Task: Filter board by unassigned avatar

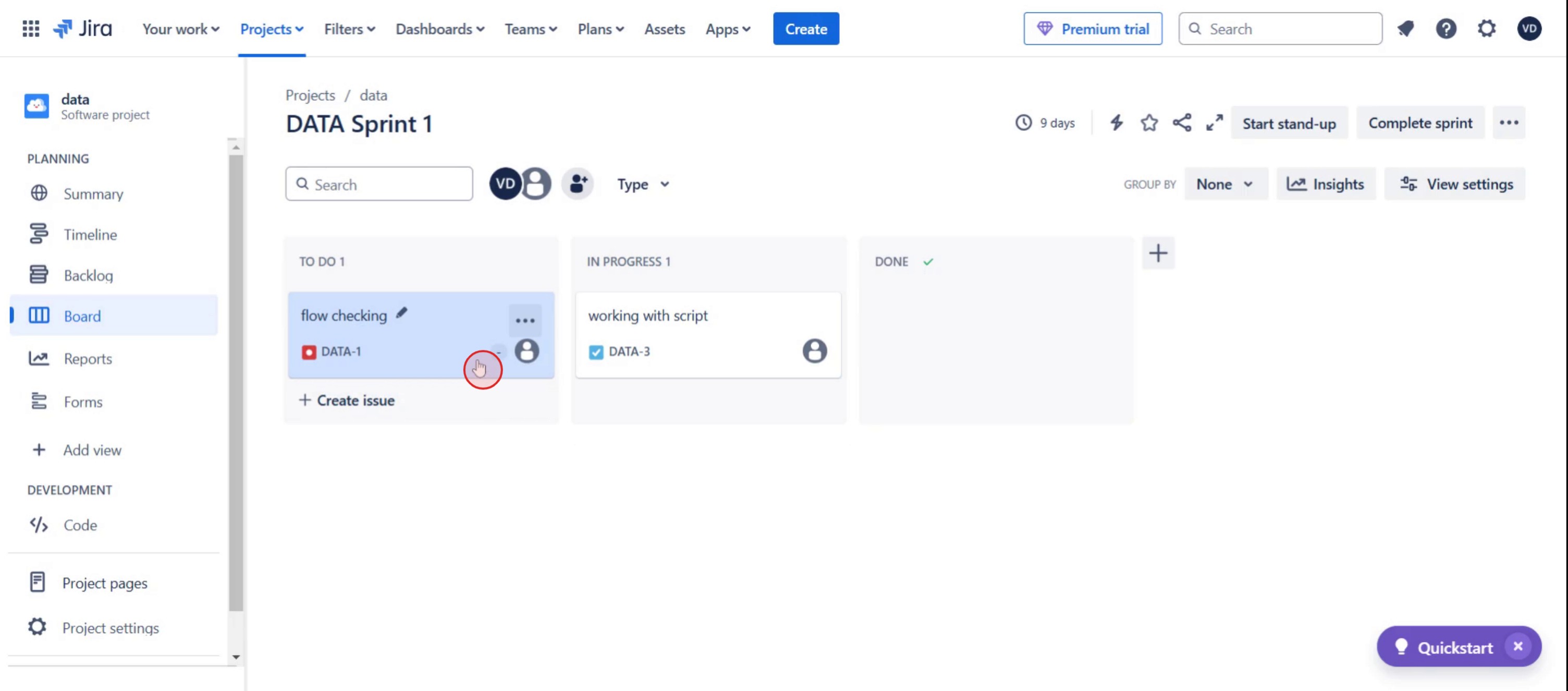Action: pos(536,184)
